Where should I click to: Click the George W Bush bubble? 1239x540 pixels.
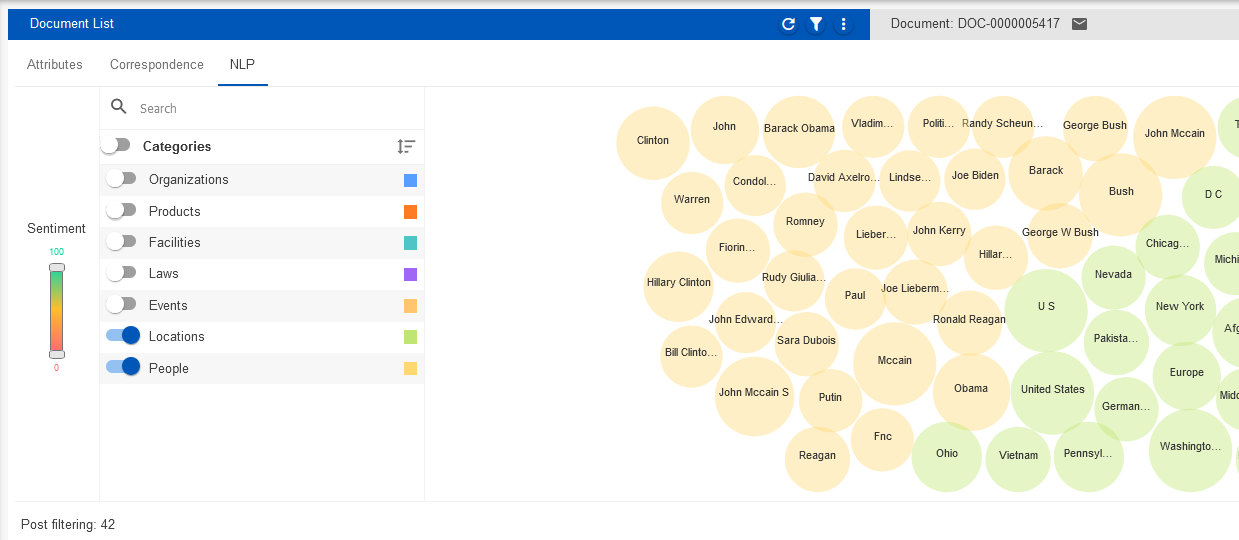pos(1060,235)
